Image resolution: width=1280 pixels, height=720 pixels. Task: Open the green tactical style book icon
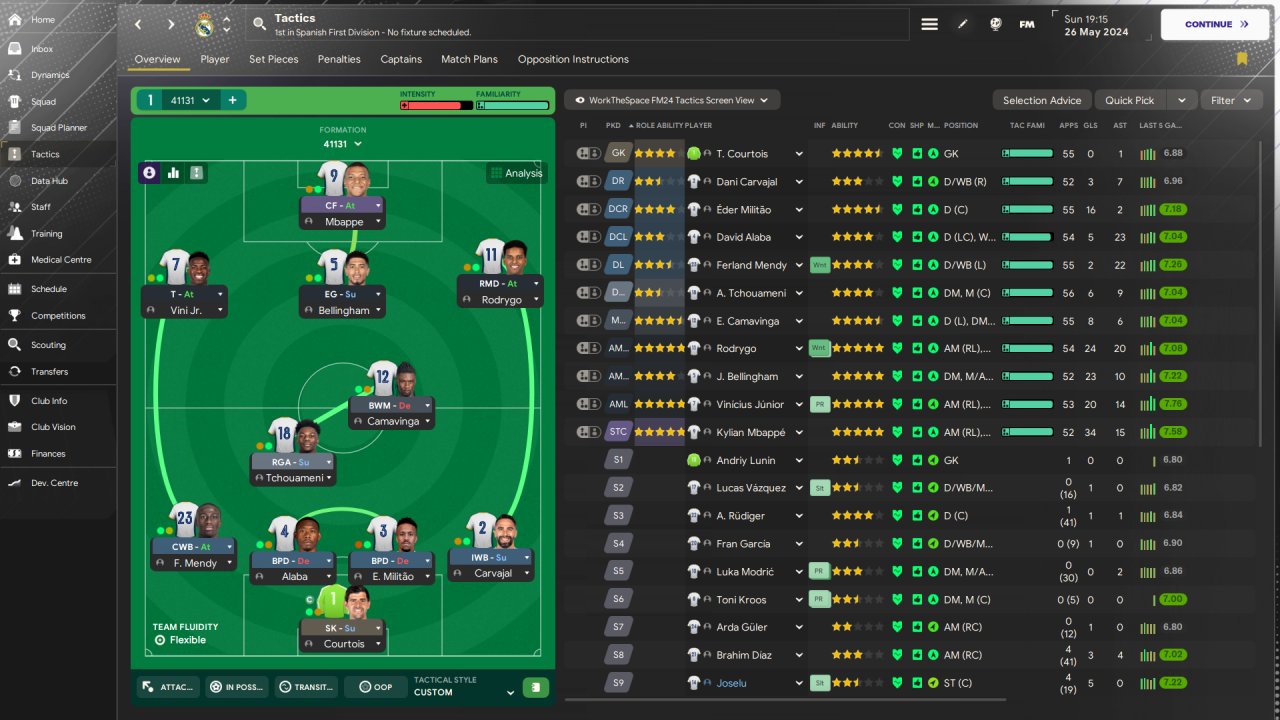pyautogui.click(x=537, y=687)
